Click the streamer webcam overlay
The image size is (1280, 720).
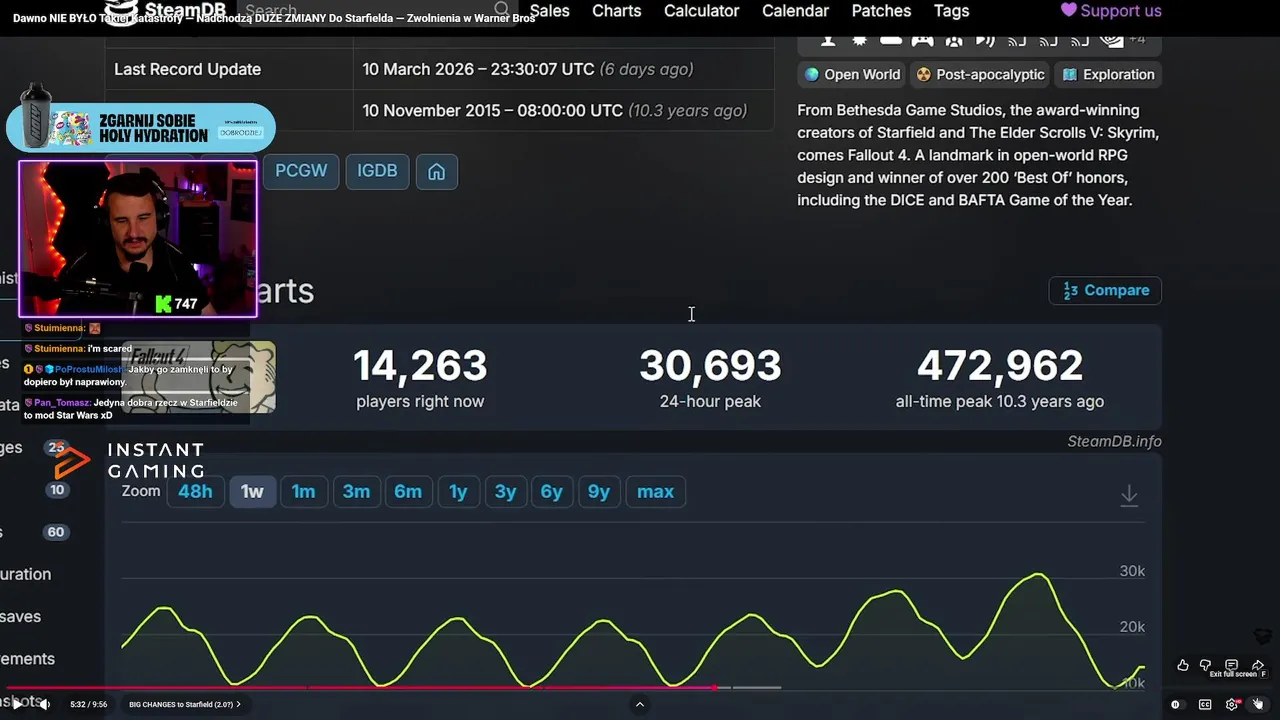coord(138,238)
